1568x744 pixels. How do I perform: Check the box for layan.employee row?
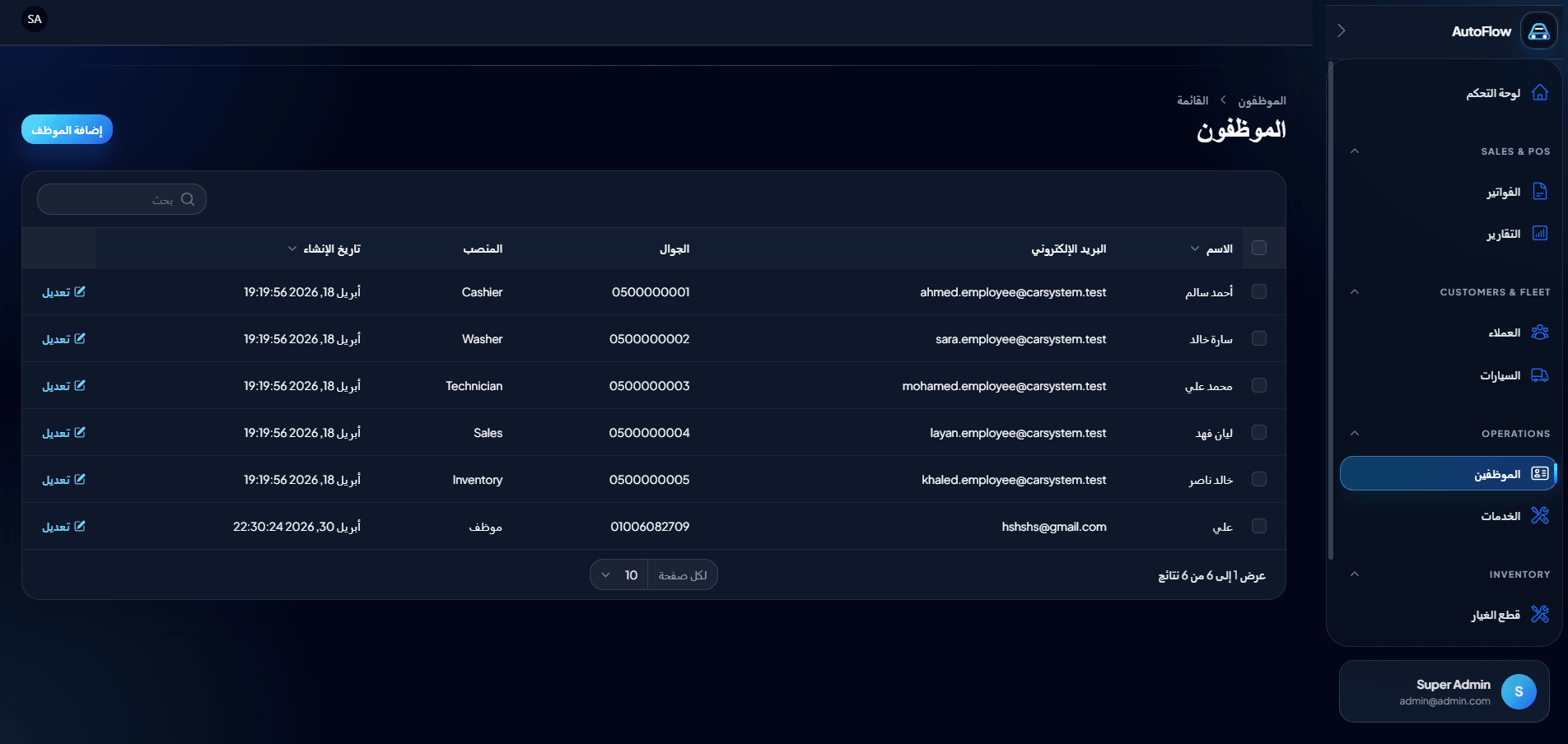point(1259,432)
